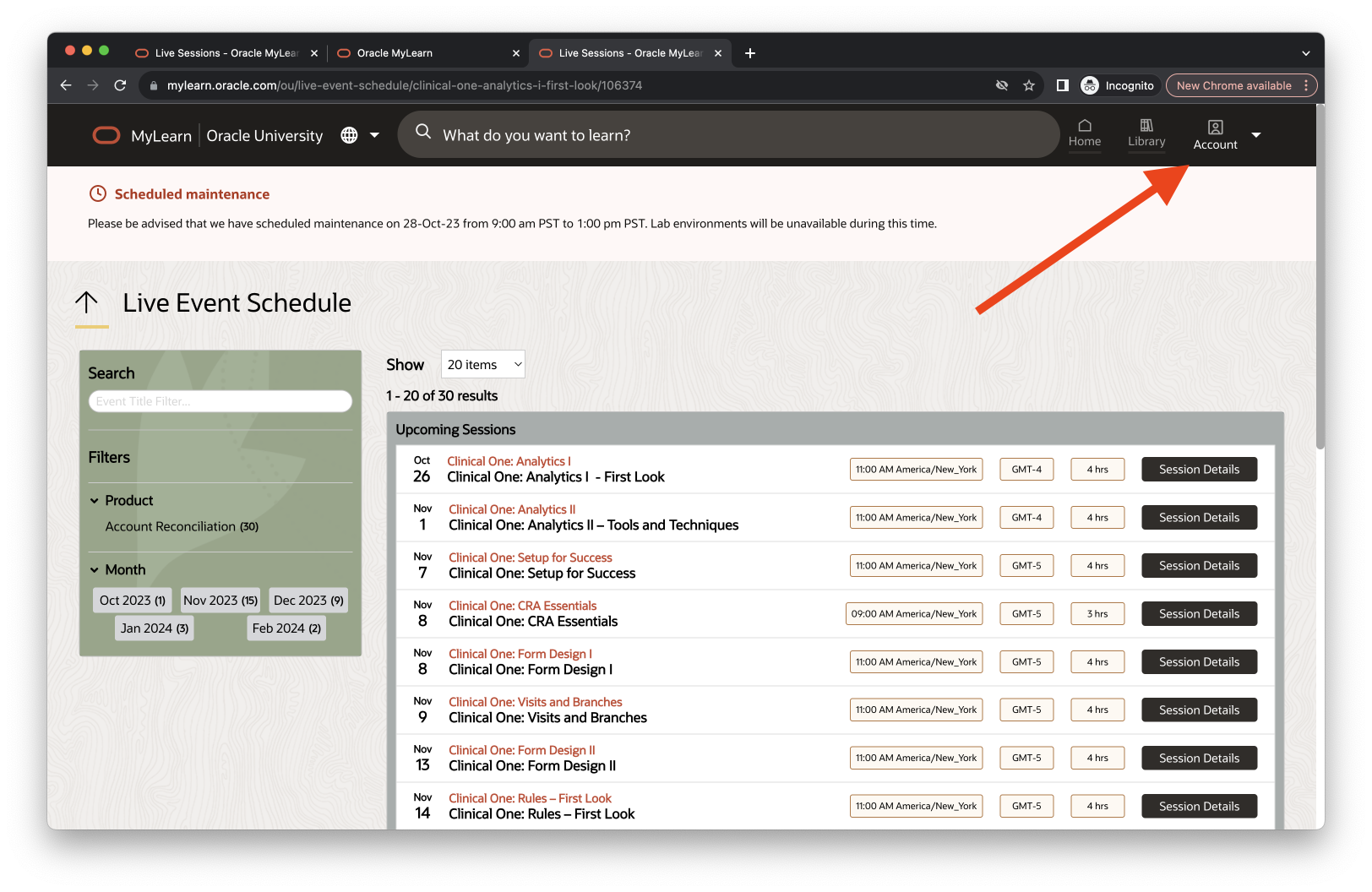The width and height of the screenshot is (1372, 892).
Task: Click the browser URL address bar
Action: [x=566, y=85]
